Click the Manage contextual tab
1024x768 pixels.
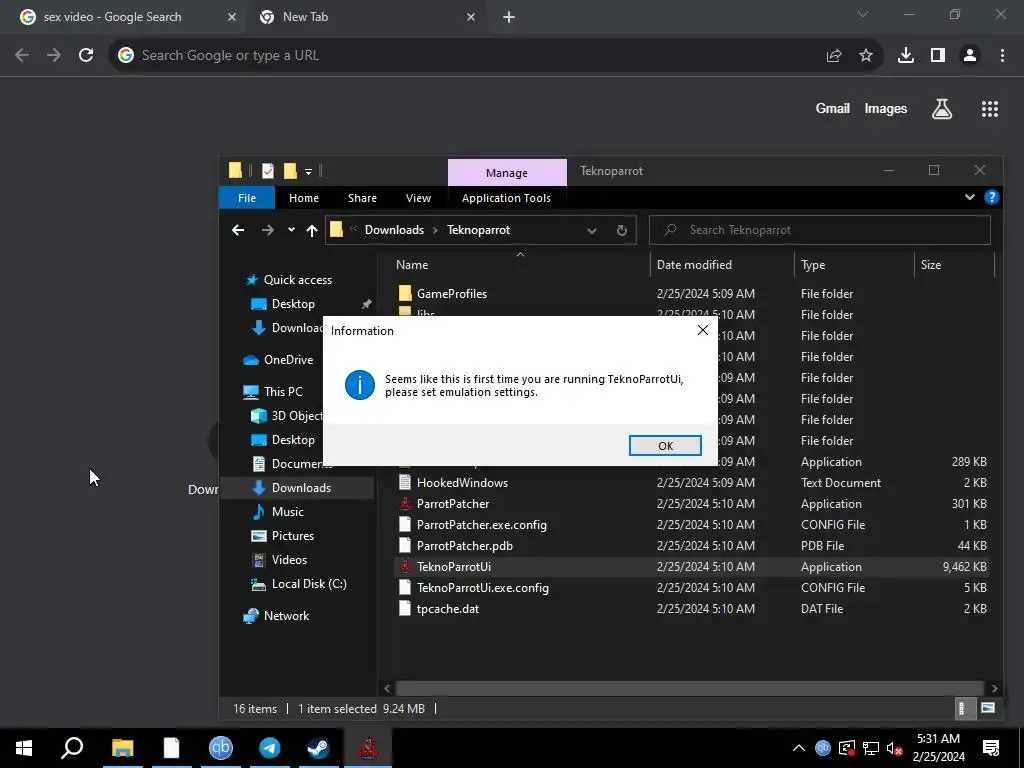[x=507, y=173]
